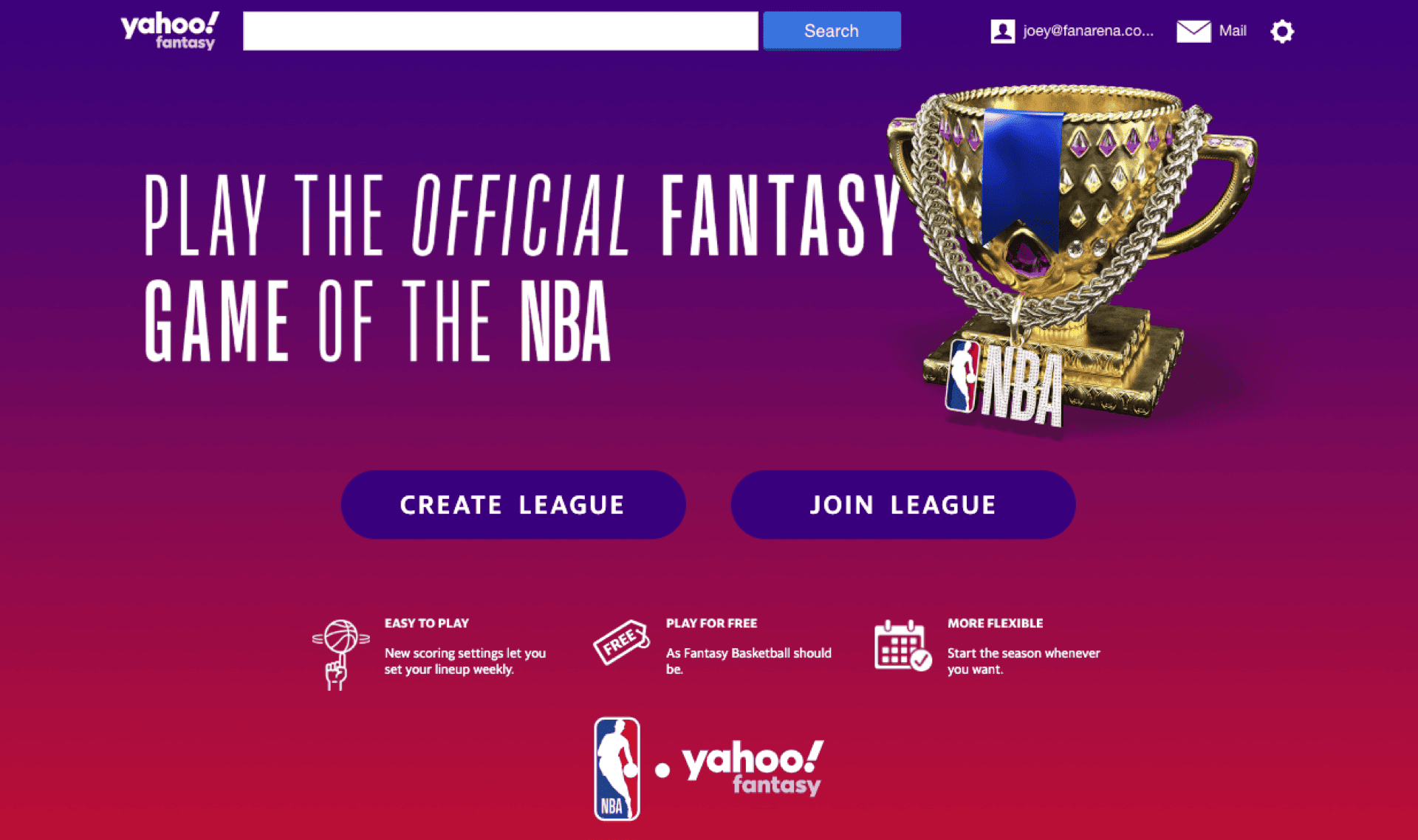Click the Yahoo Fantasy logo at page bottom
1418x840 pixels.
click(752, 768)
